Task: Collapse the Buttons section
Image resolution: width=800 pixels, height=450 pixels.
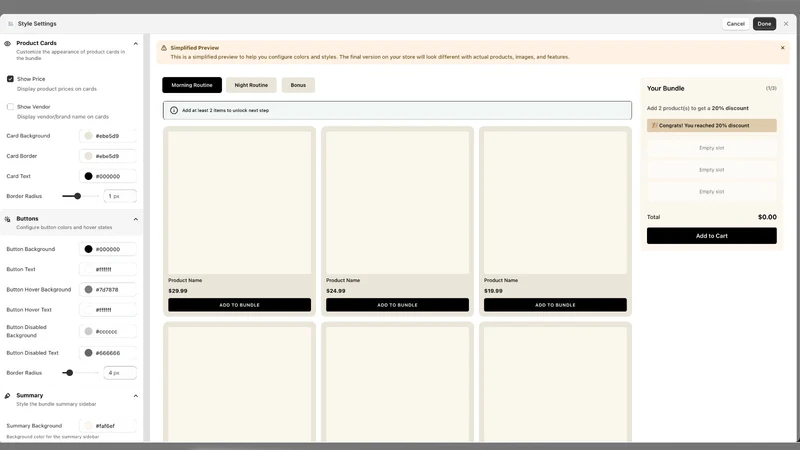Action: click(136, 219)
